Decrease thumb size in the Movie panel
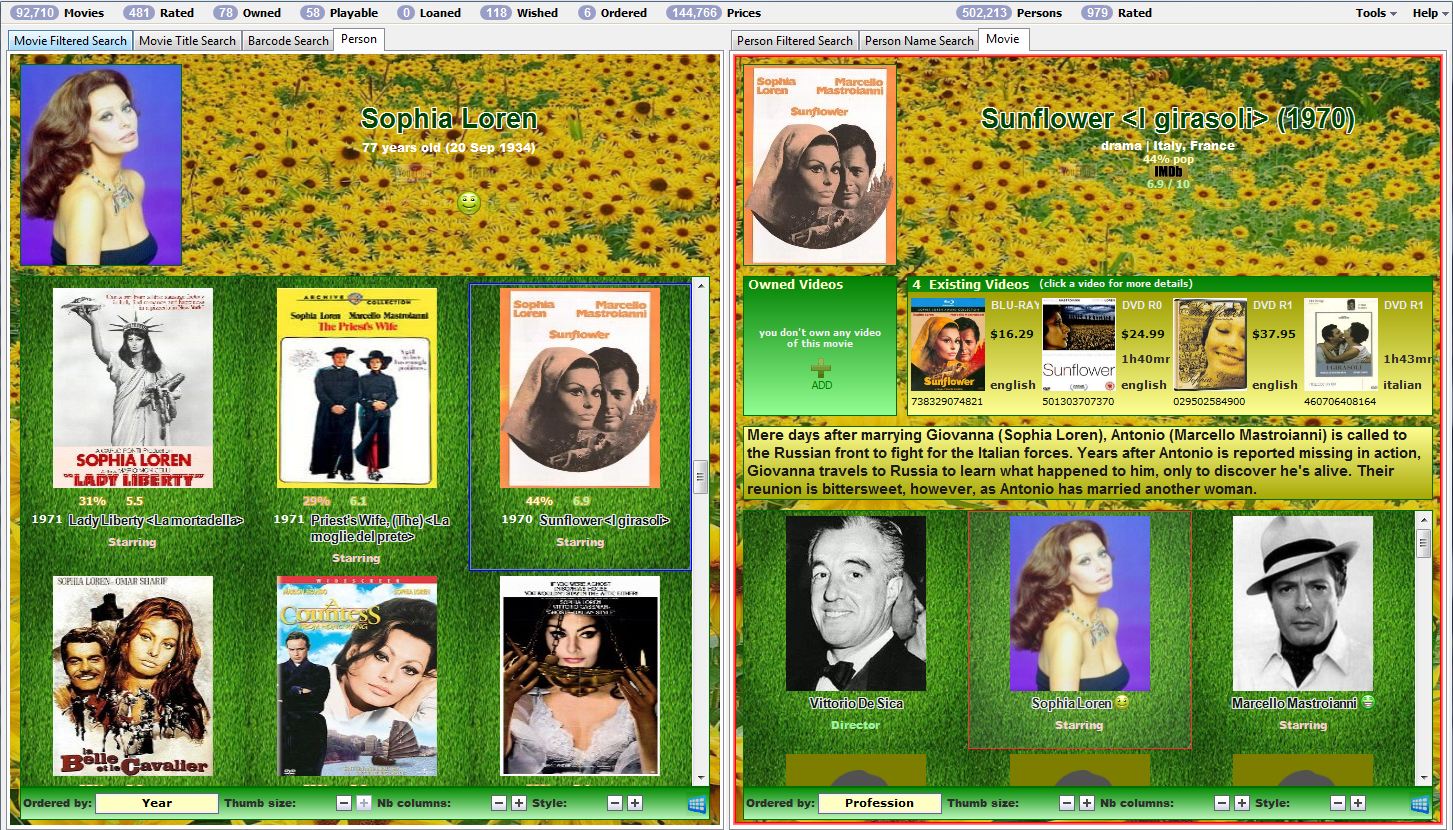Screen dimensions: 1453x830 1067,803
